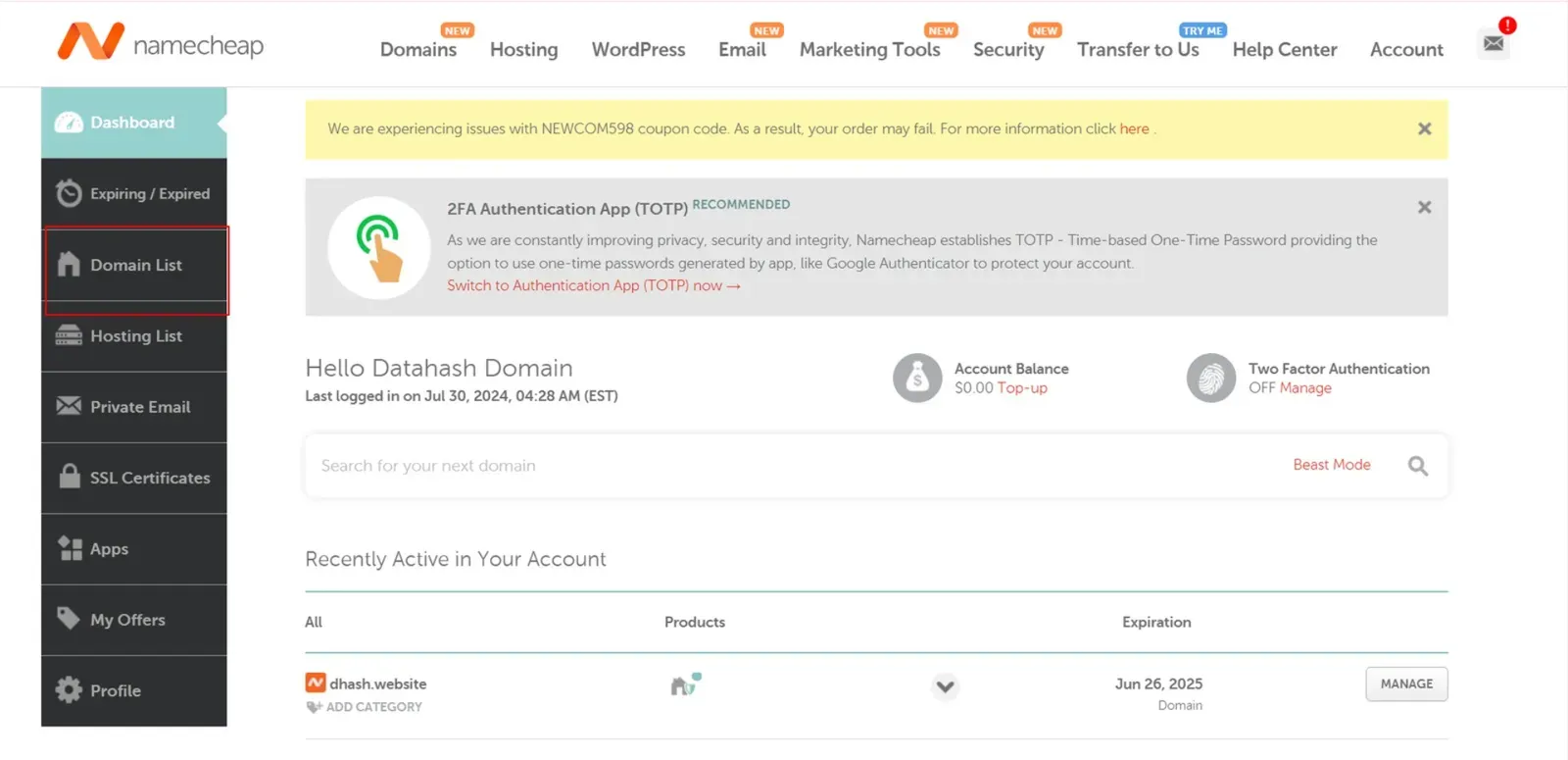Click the Top-up link

(x=1022, y=388)
